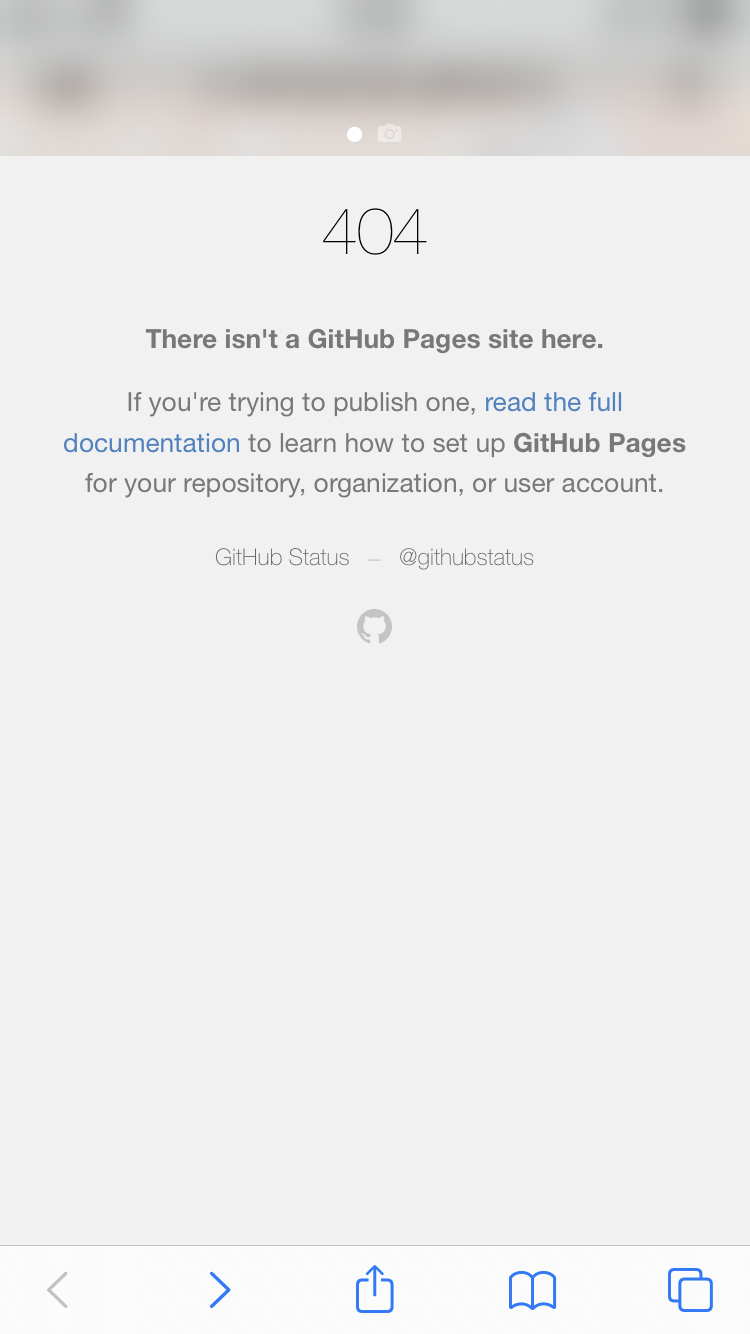Open the "documentation" link text
This screenshot has width=750, height=1334.
click(152, 443)
